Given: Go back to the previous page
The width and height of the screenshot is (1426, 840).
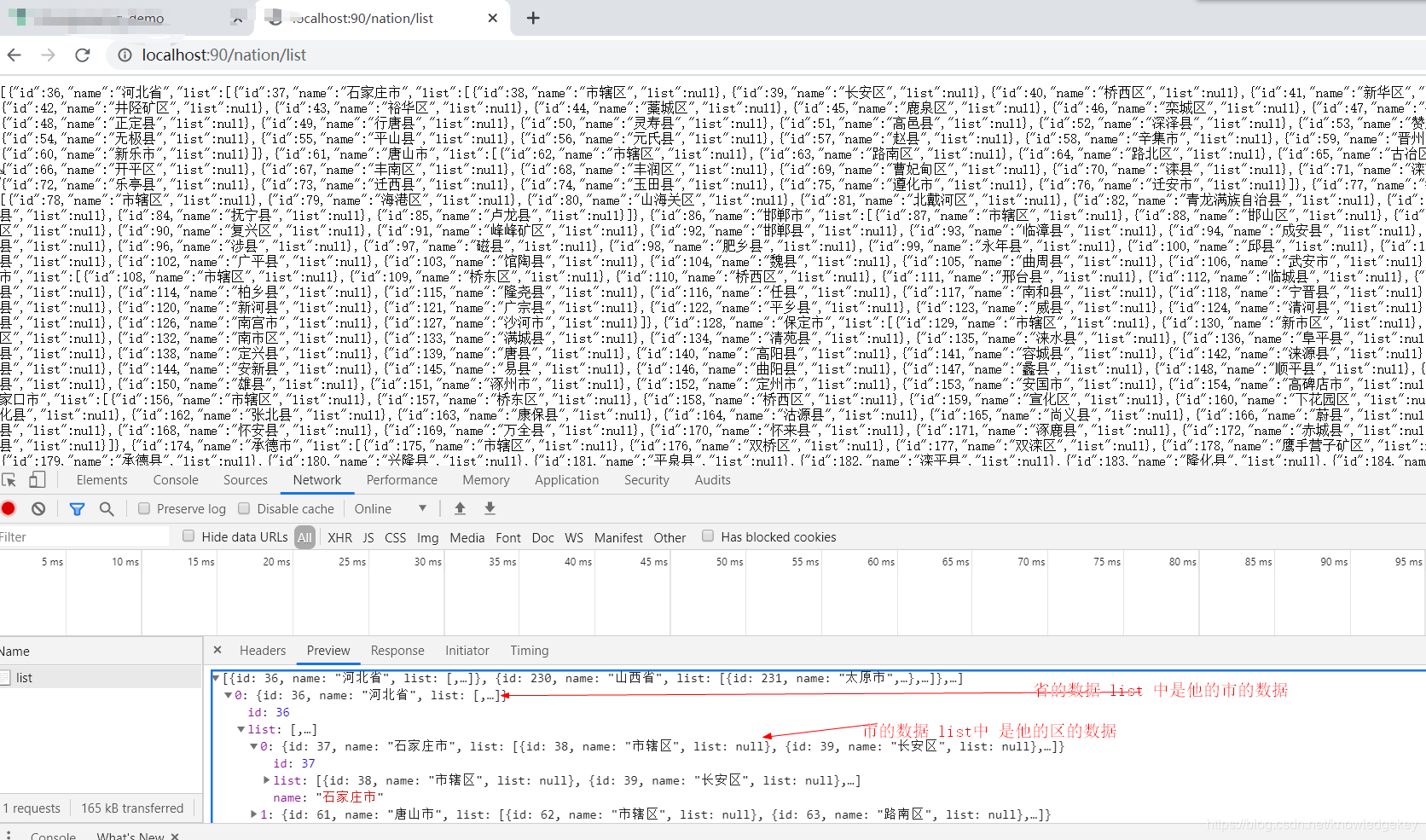Looking at the screenshot, I should [x=14, y=55].
